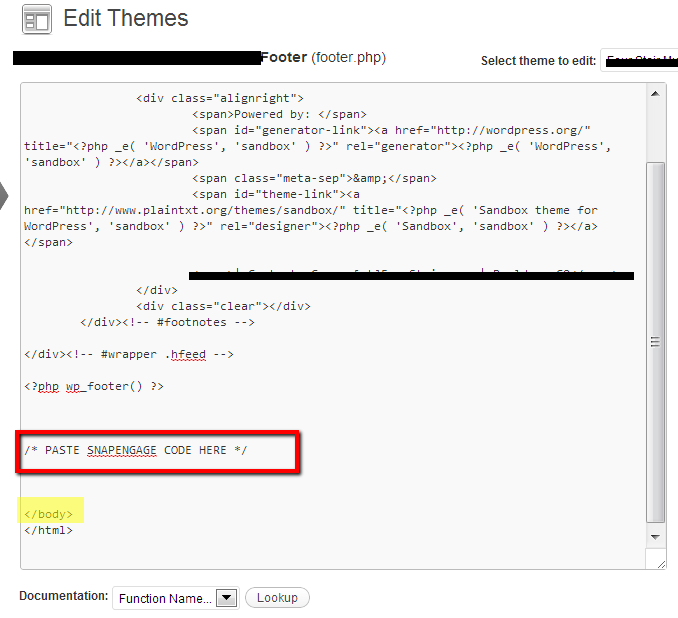This screenshot has height=618, width=678.
Task: Place cursor at highlighted </body> tag
Action: tap(48, 514)
